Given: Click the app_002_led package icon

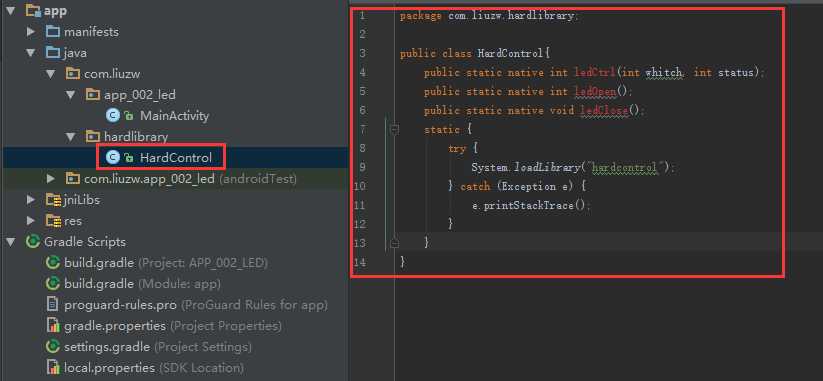Looking at the screenshot, I should click(92, 95).
